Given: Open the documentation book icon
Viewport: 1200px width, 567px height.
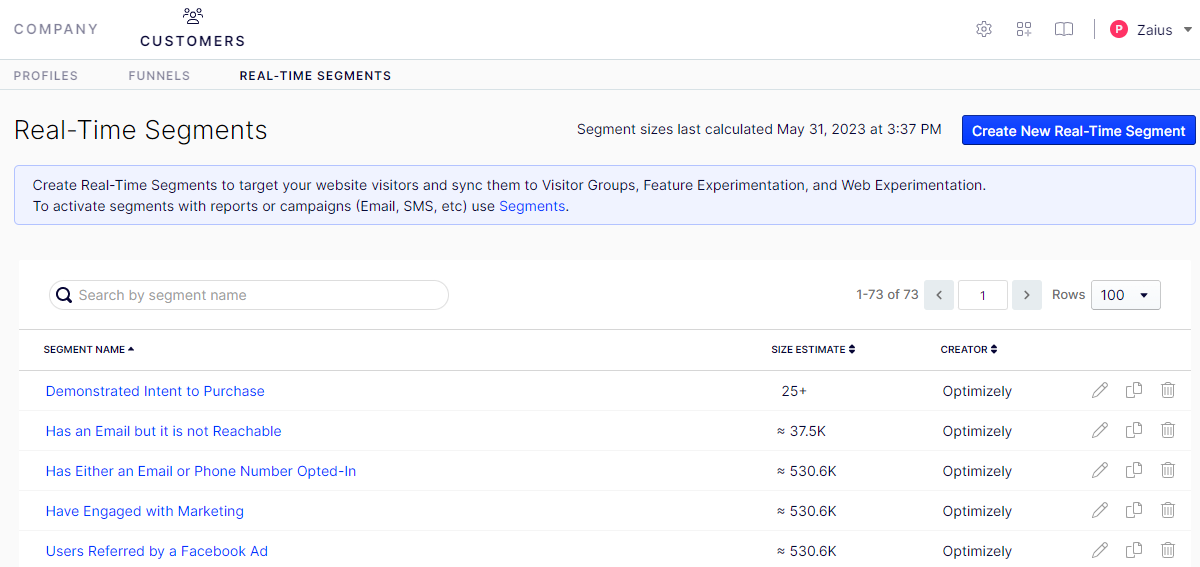Looking at the screenshot, I should (x=1064, y=29).
